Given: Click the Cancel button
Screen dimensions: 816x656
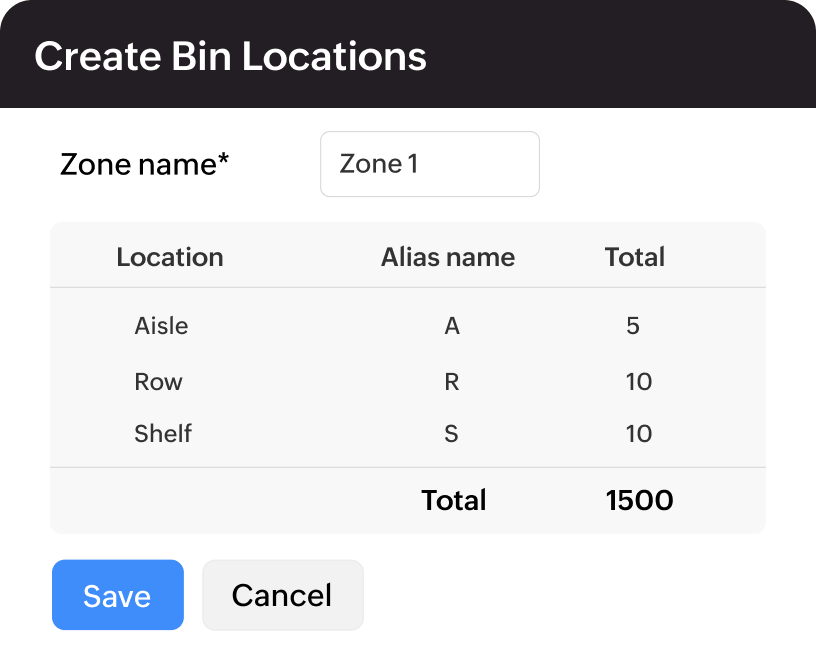Looking at the screenshot, I should tap(282, 595).
